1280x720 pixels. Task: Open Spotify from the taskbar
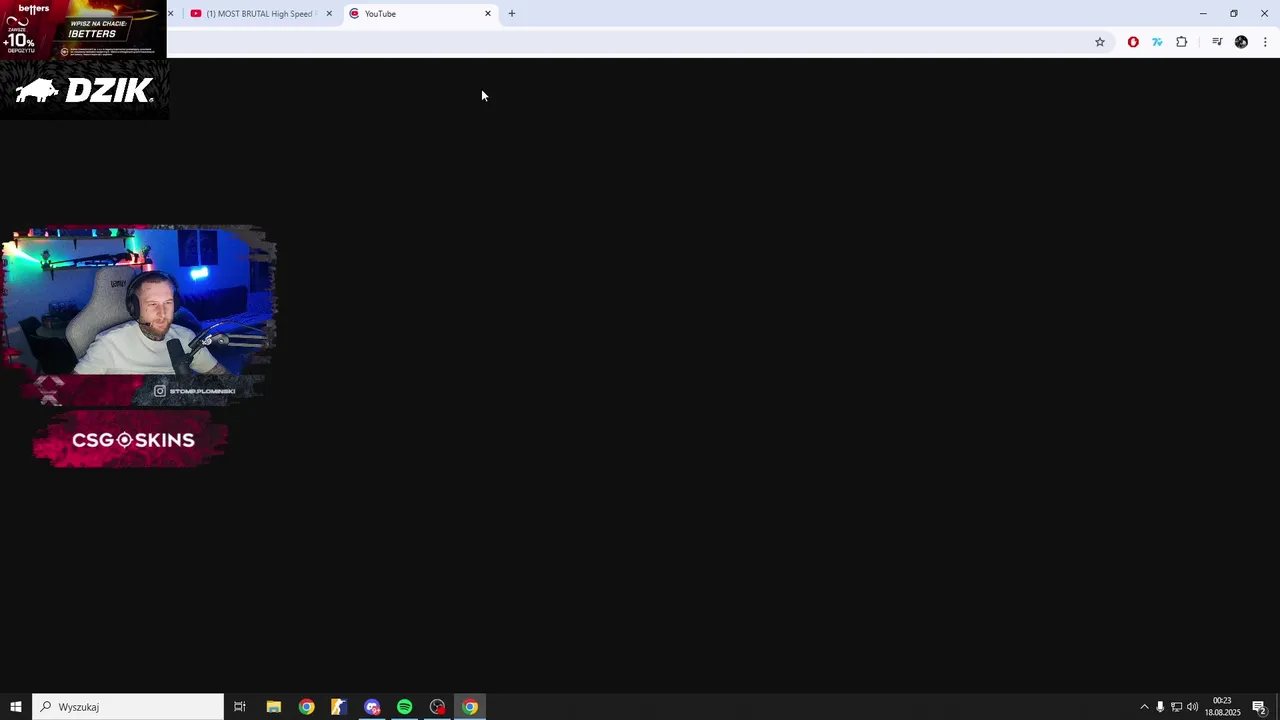[405, 707]
